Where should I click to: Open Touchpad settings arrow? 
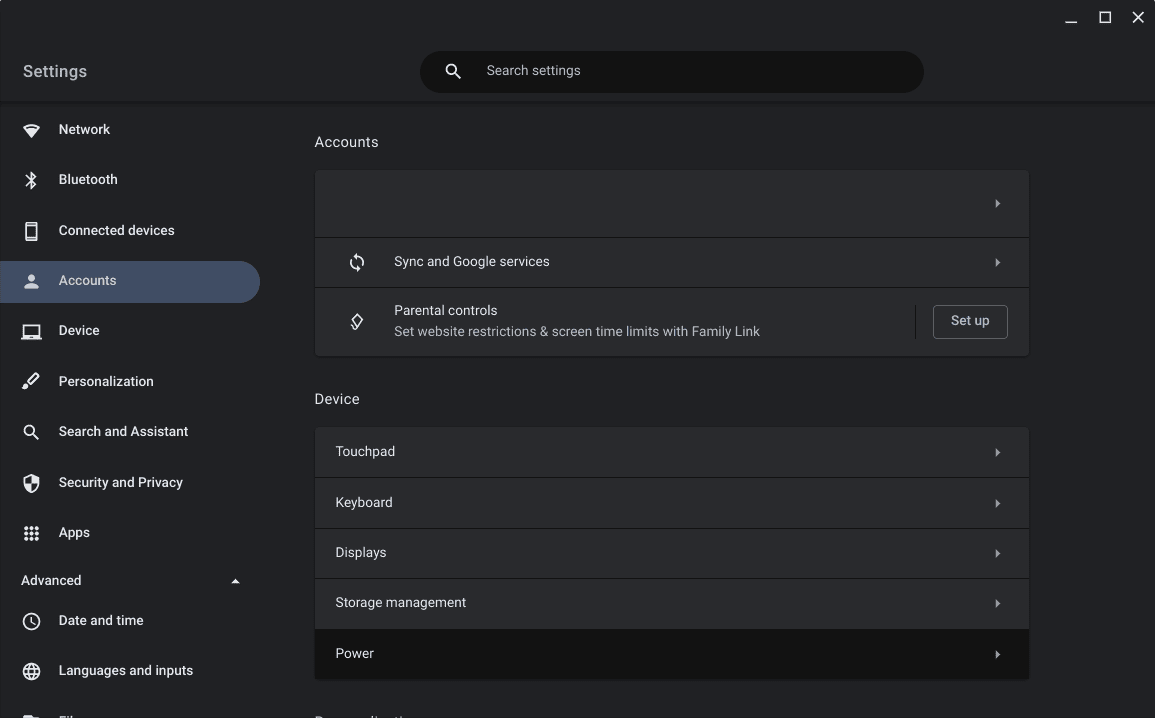coord(997,453)
